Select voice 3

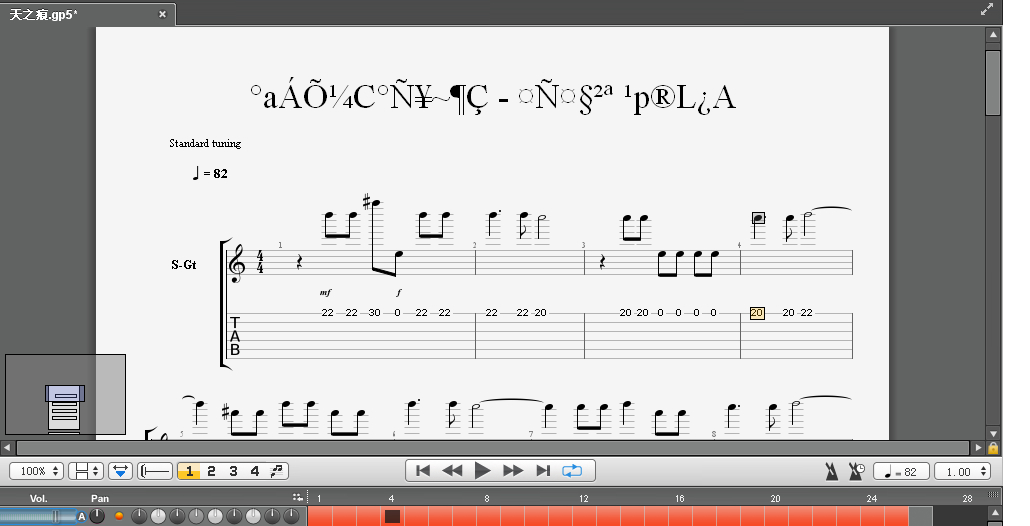[233, 471]
